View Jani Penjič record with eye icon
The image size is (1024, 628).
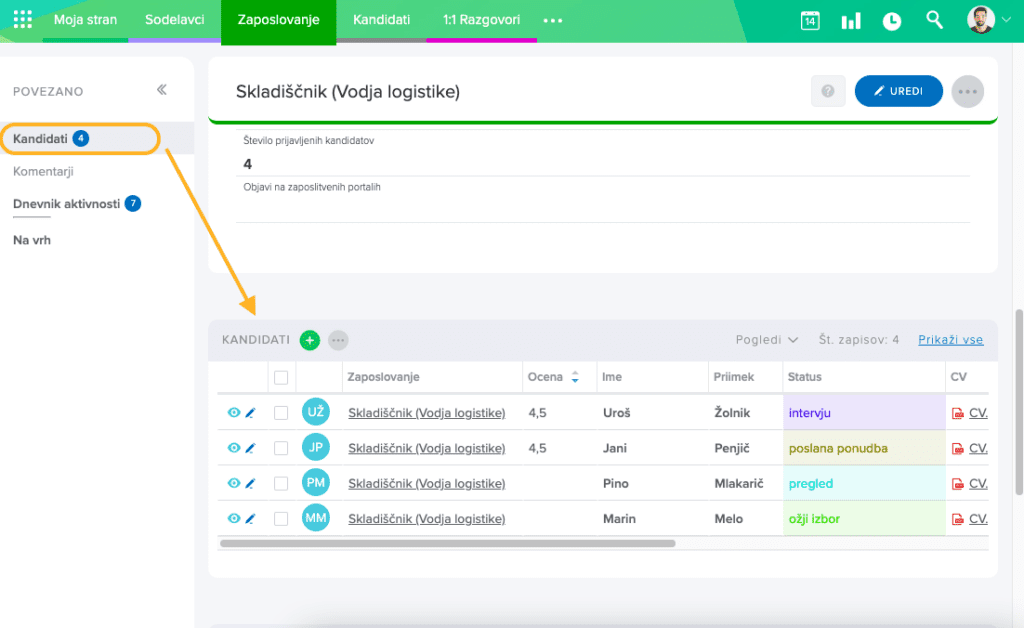234,448
